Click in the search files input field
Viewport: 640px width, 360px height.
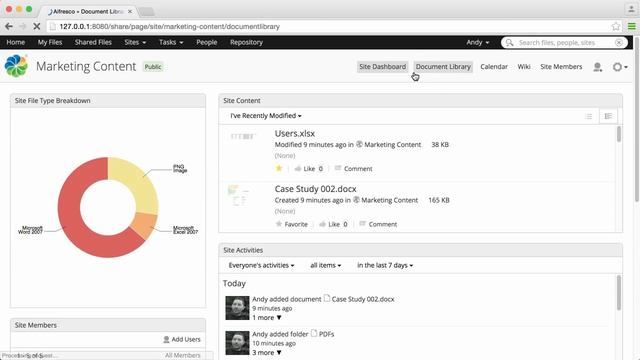tap(565, 42)
